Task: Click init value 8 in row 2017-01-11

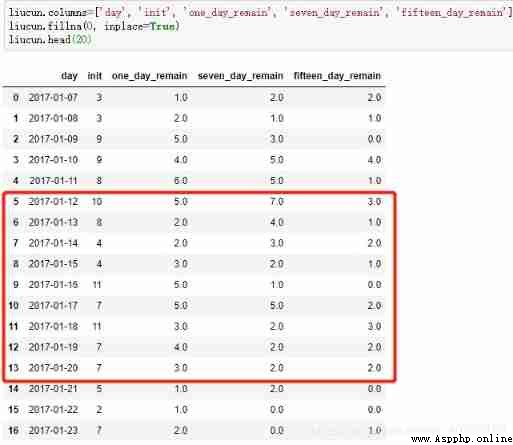Action: click(99, 181)
